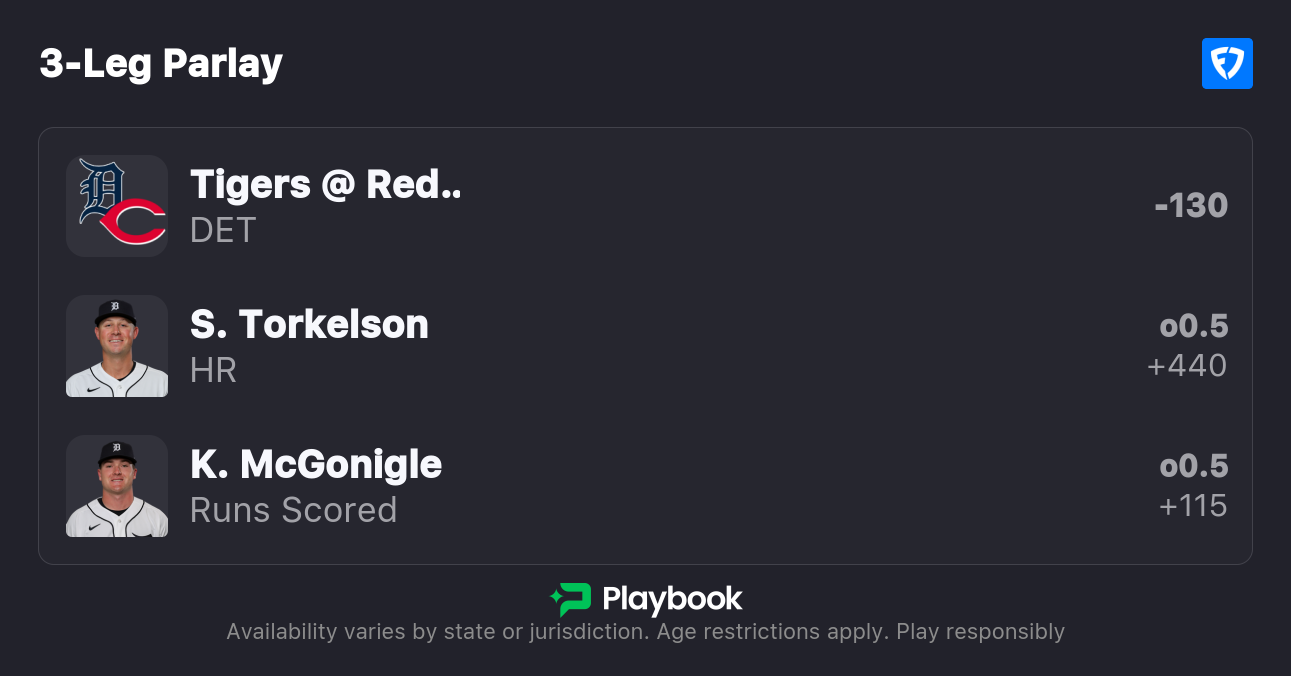Click the 'DET' moneyline pick label
The image size is (1291, 676).
pos(223,230)
